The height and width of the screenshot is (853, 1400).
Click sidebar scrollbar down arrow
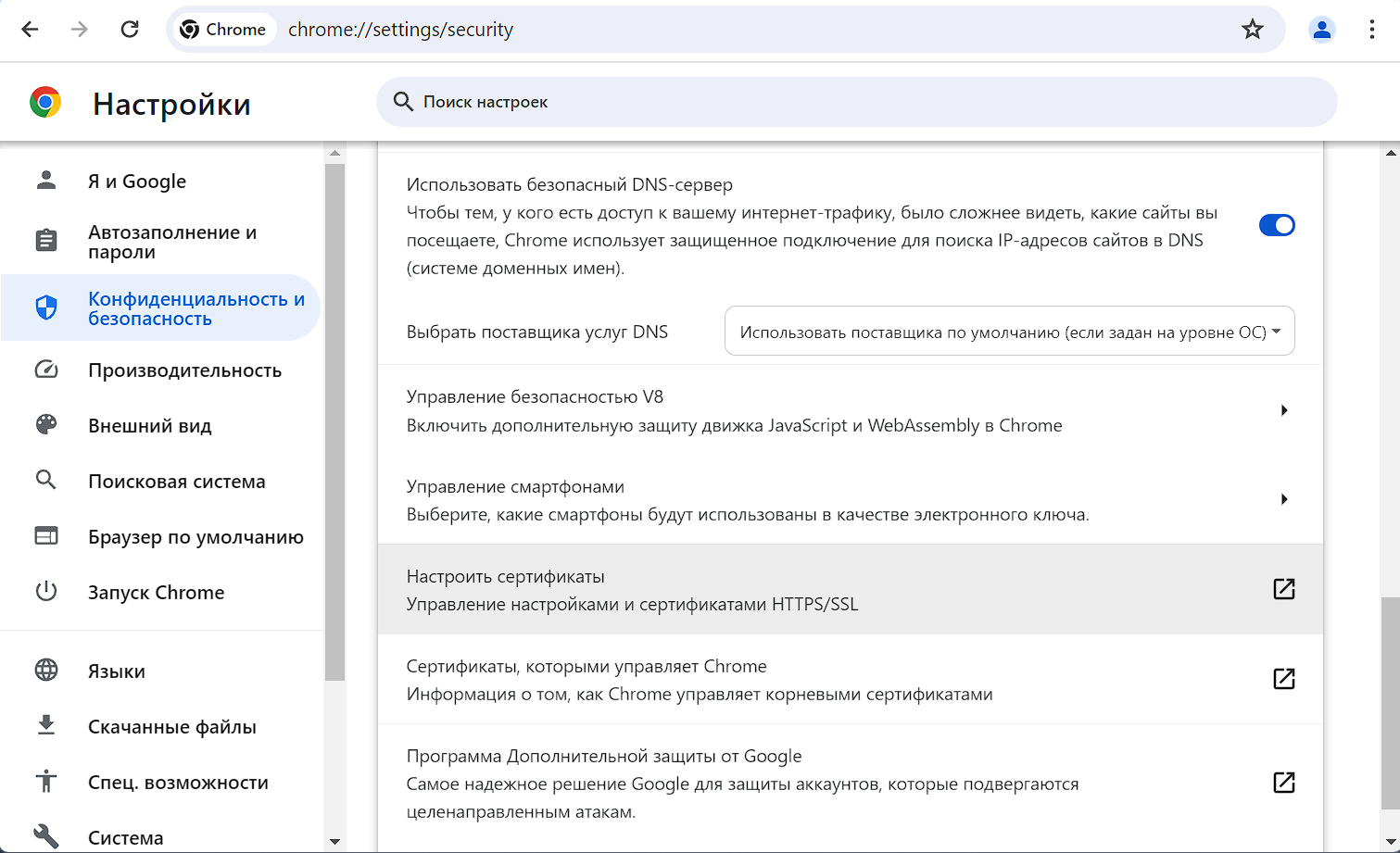pos(334,842)
